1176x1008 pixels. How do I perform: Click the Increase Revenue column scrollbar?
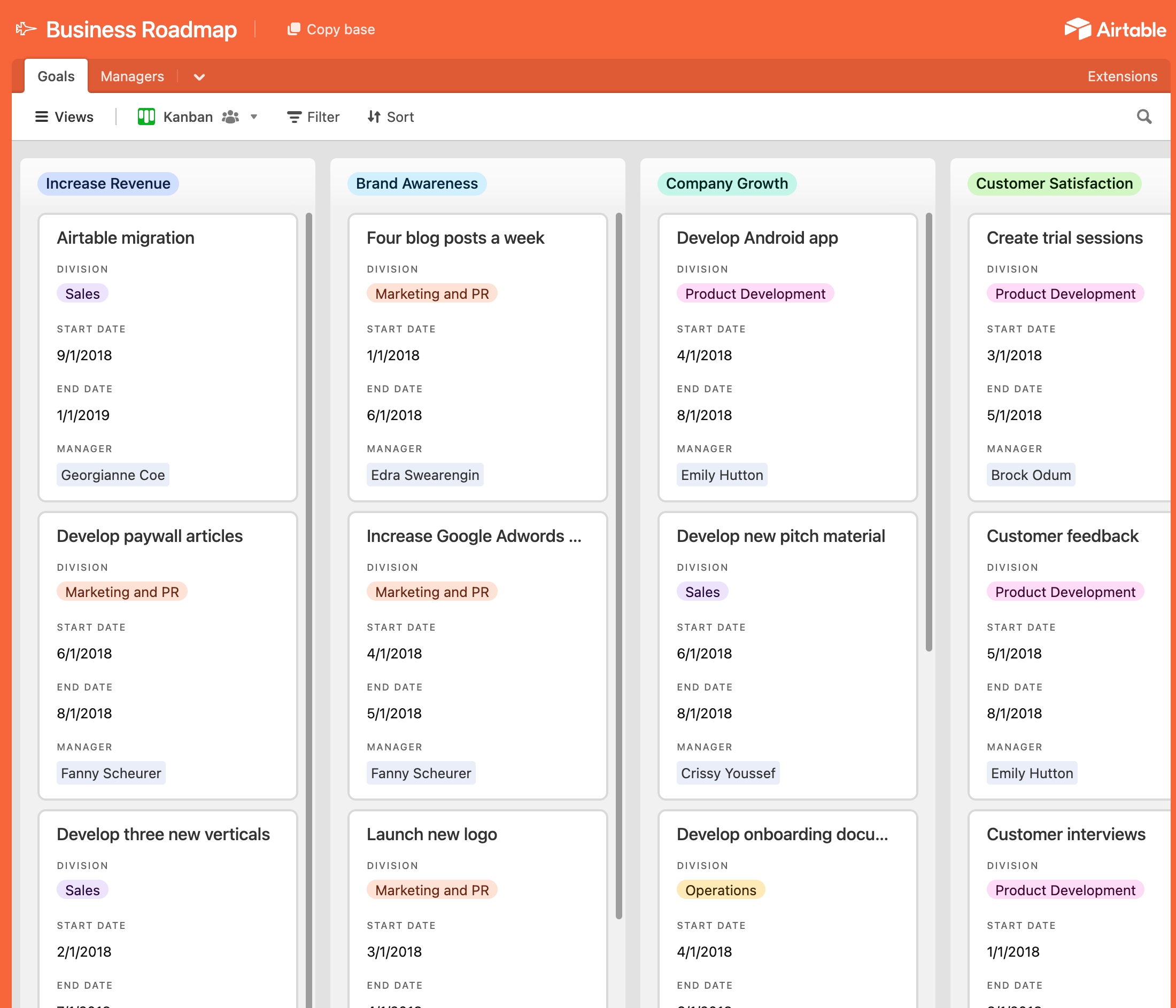[309, 610]
